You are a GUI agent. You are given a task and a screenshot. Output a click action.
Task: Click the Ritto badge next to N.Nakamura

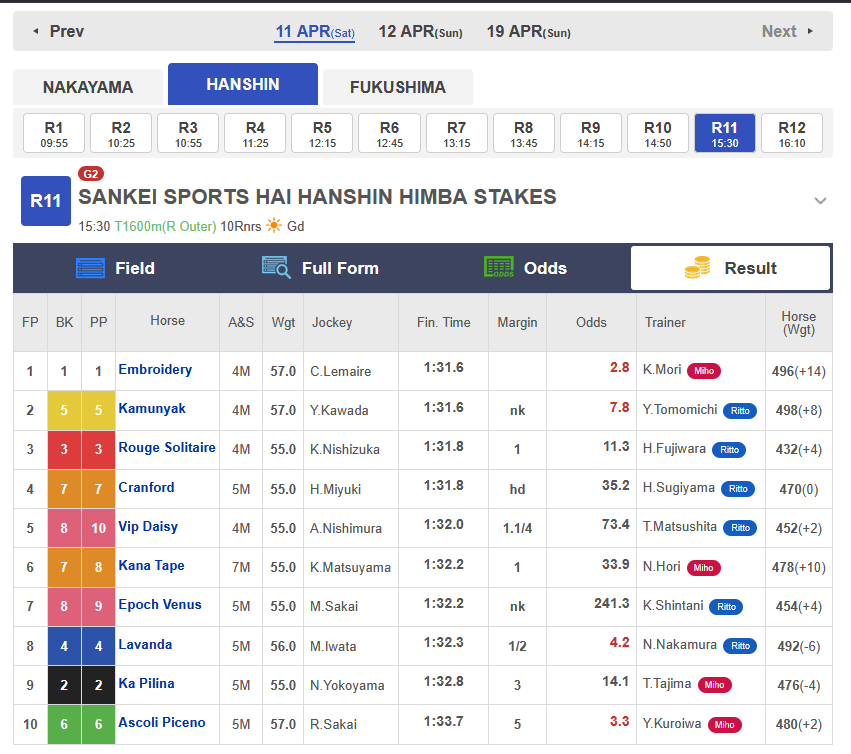pos(740,646)
